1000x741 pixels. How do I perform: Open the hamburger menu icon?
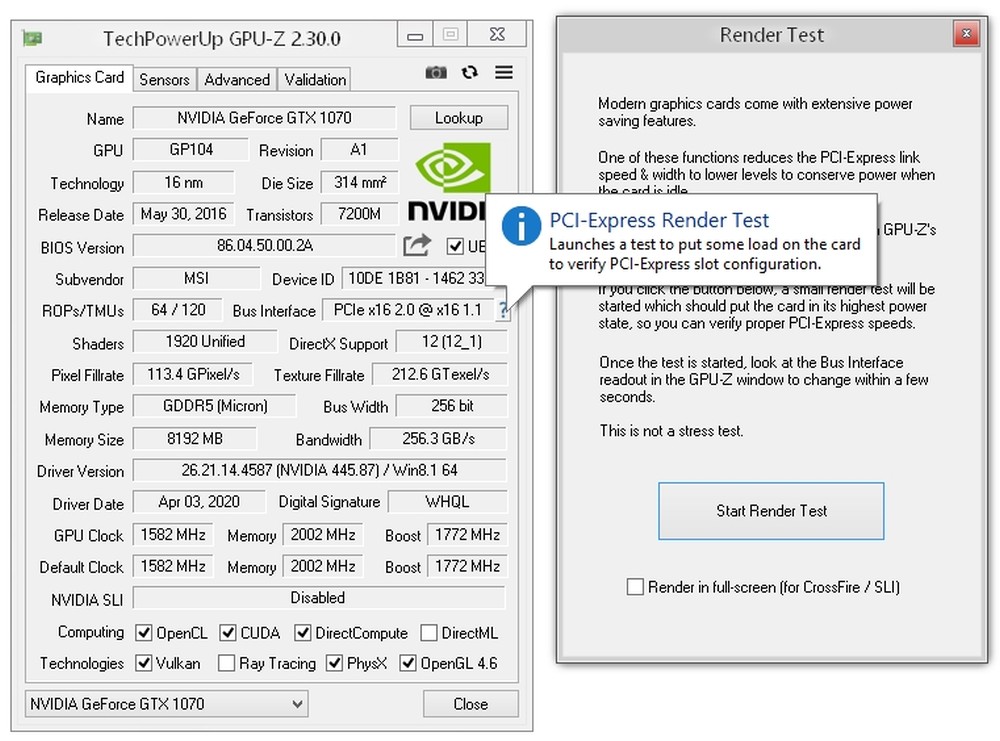503,73
